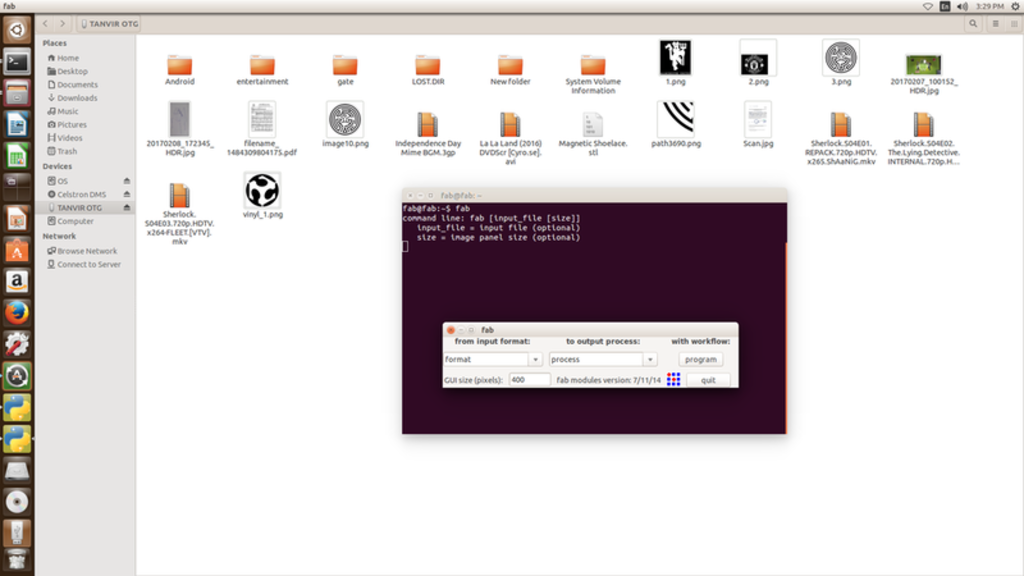Switch to grid view in file manager
Viewport: 1024px width, 576px height.
click(1014, 24)
